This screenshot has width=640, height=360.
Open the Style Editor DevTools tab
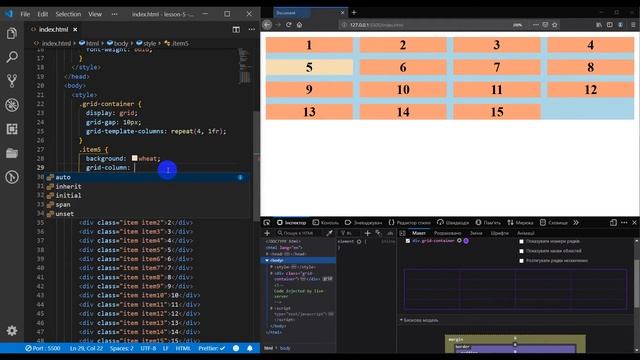click(x=409, y=222)
